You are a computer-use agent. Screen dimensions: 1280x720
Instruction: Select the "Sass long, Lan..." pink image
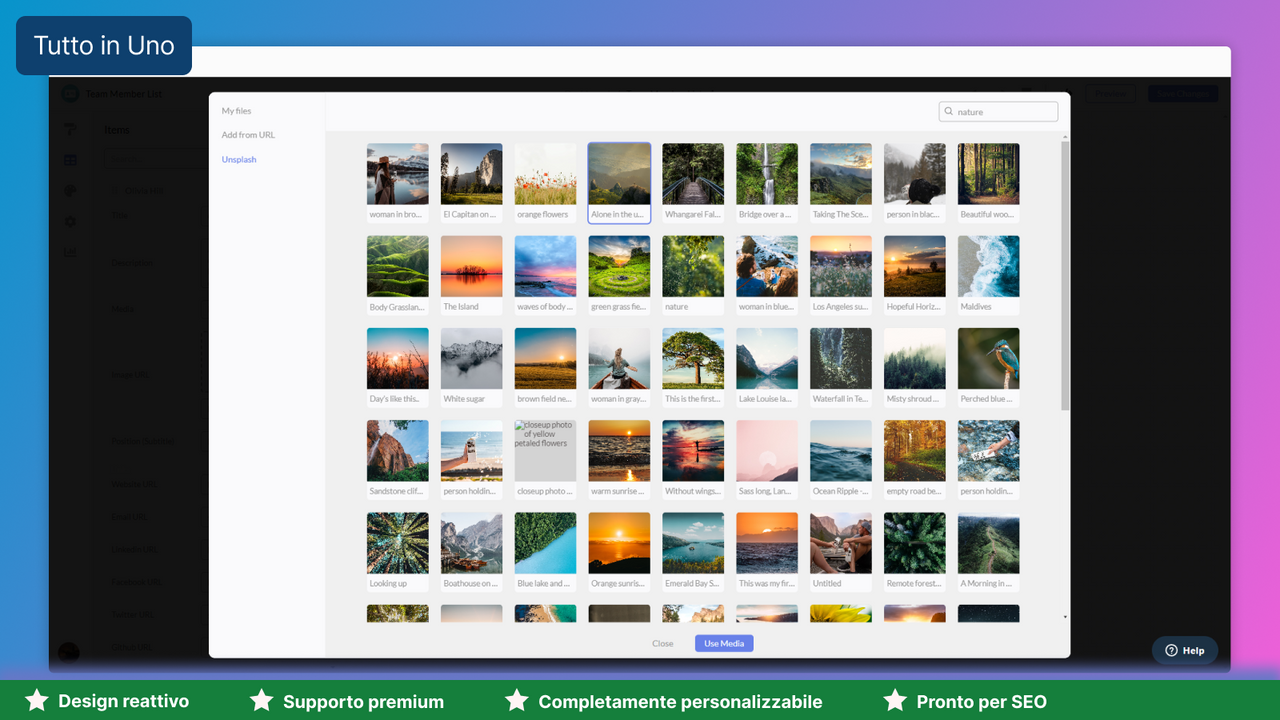click(x=767, y=459)
